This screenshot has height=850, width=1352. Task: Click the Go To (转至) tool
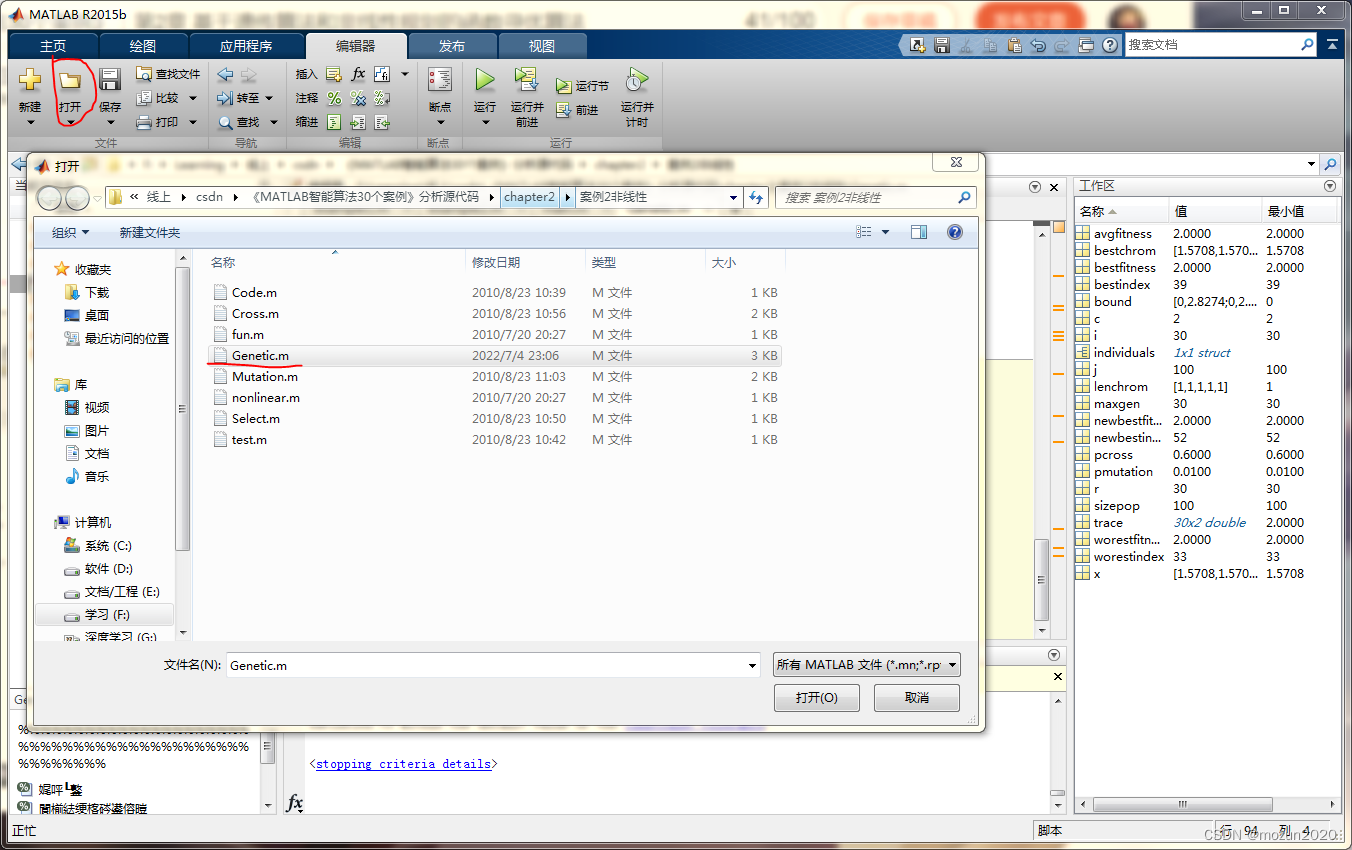[239, 98]
